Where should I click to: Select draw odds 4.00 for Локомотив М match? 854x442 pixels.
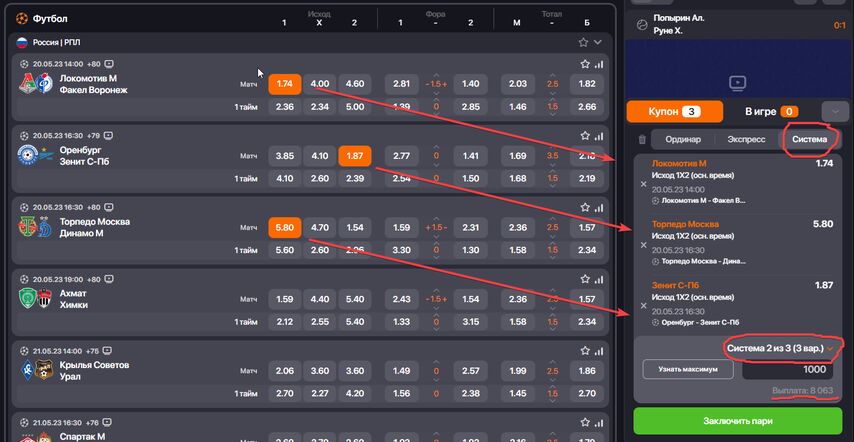pos(320,84)
